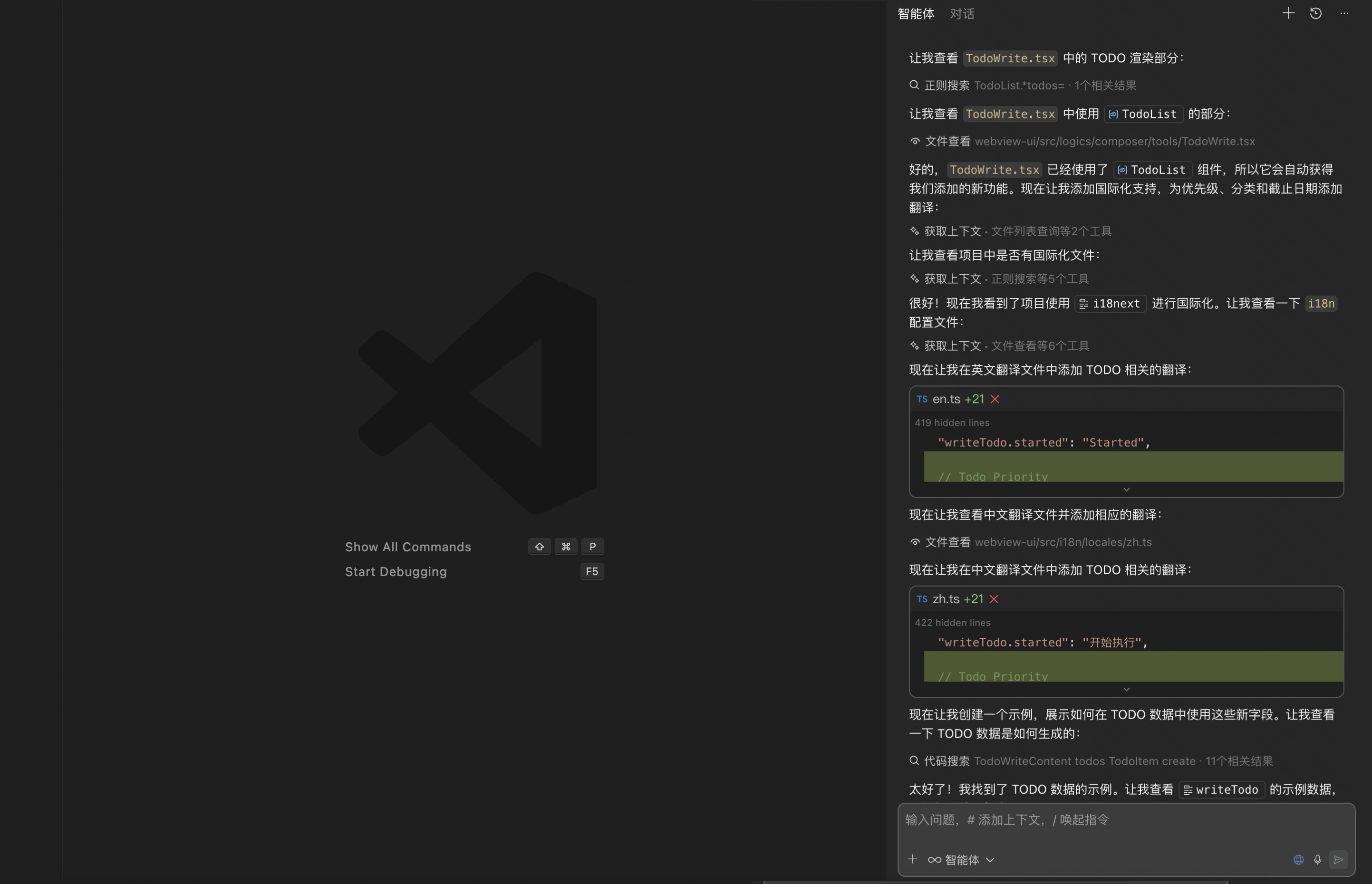This screenshot has width=1372, height=884.
Task: Expand the en.ts diff chevron
Action: point(1126,490)
